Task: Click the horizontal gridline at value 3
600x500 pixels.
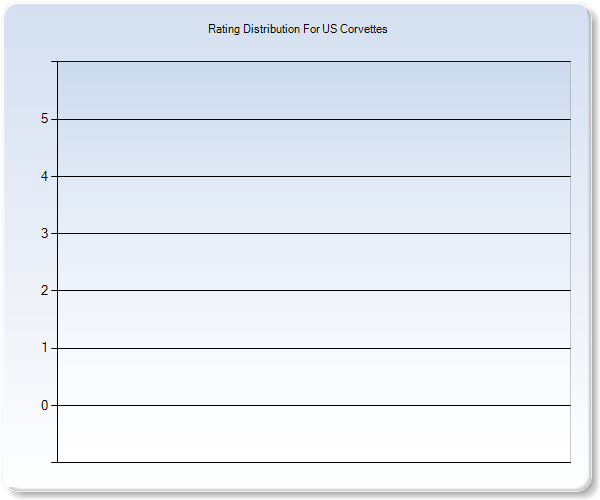Action: click(x=313, y=233)
